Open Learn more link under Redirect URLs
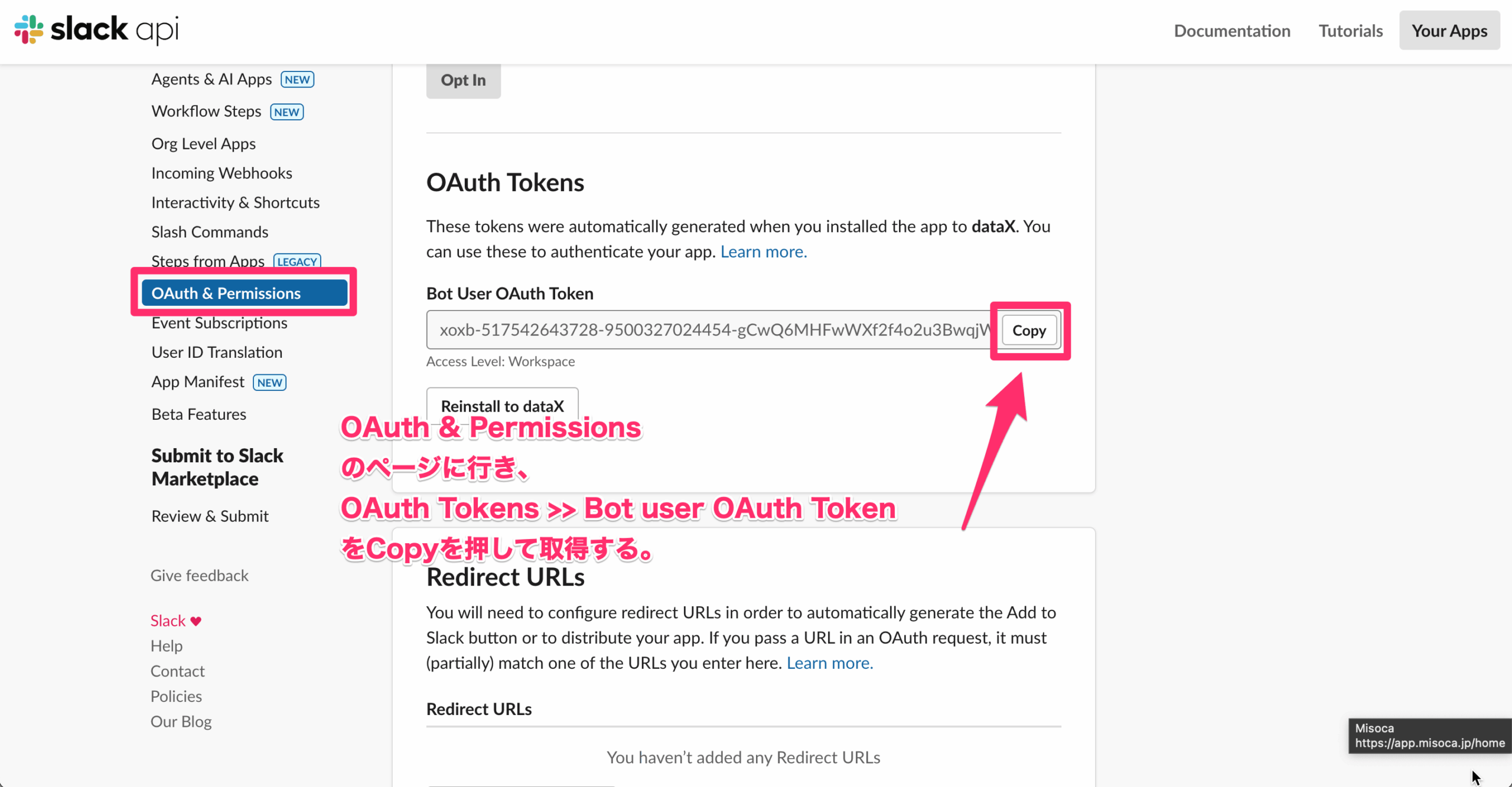The image size is (1512, 787). 829,664
